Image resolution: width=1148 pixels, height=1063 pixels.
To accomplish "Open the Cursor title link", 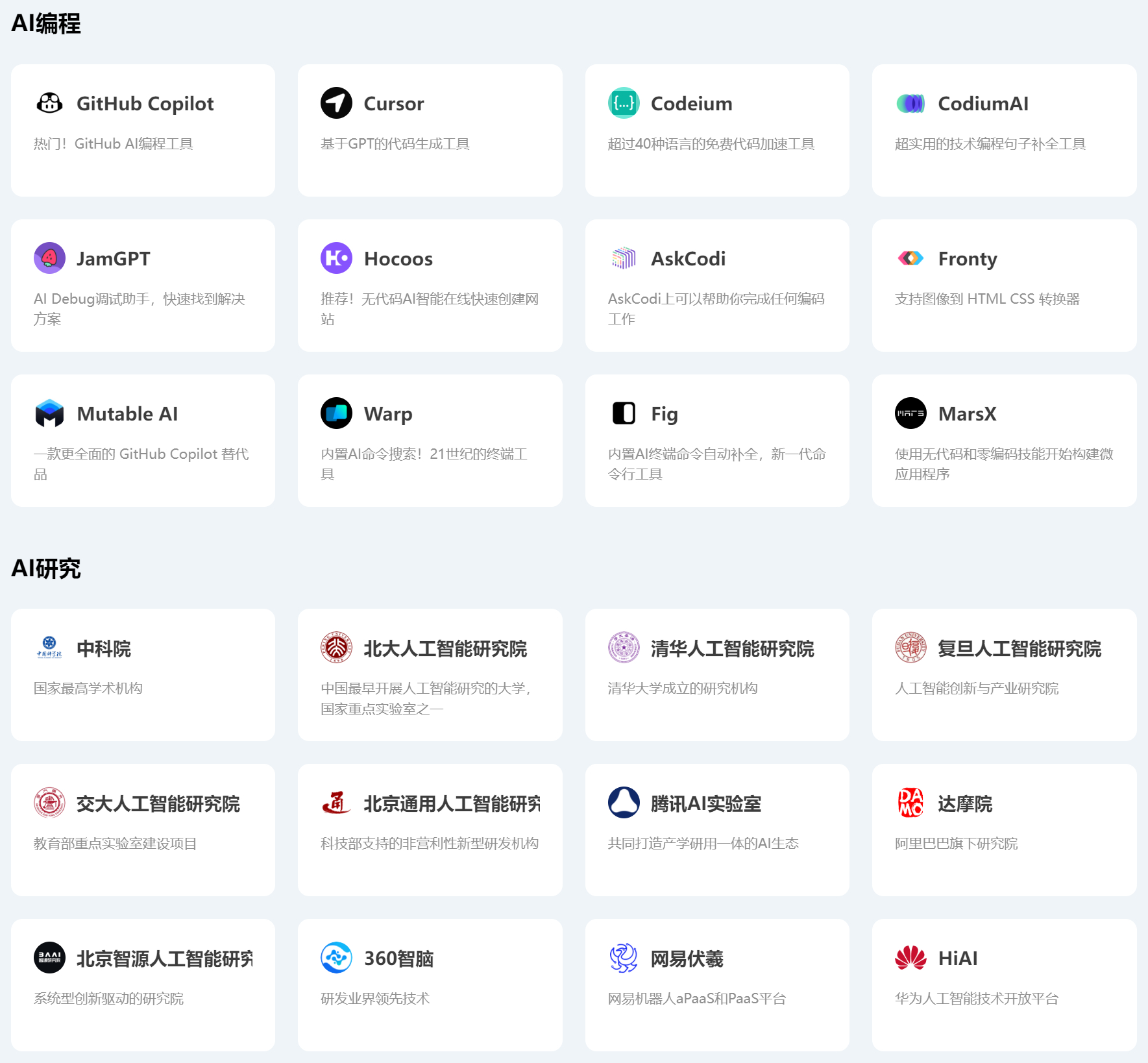I will (x=394, y=104).
